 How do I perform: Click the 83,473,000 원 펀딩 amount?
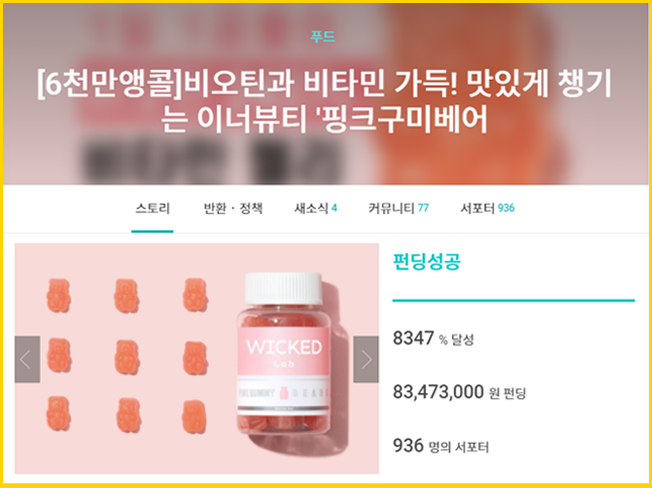pos(459,392)
